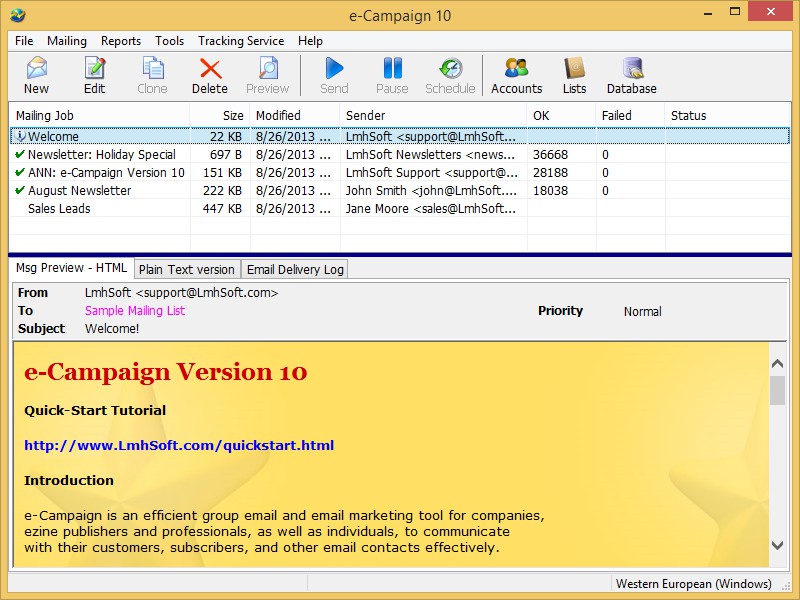Click the preview scrollbar up arrow
This screenshot has width=800, height=600.
[777, 363]
